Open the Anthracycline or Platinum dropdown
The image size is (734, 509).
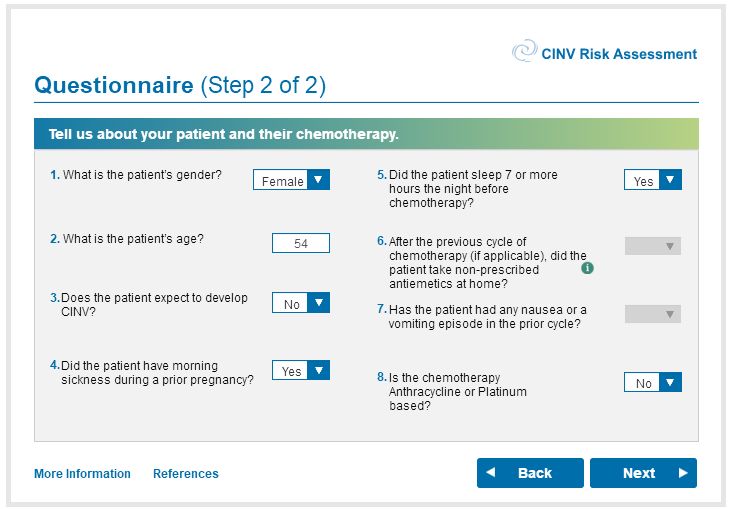653,383
